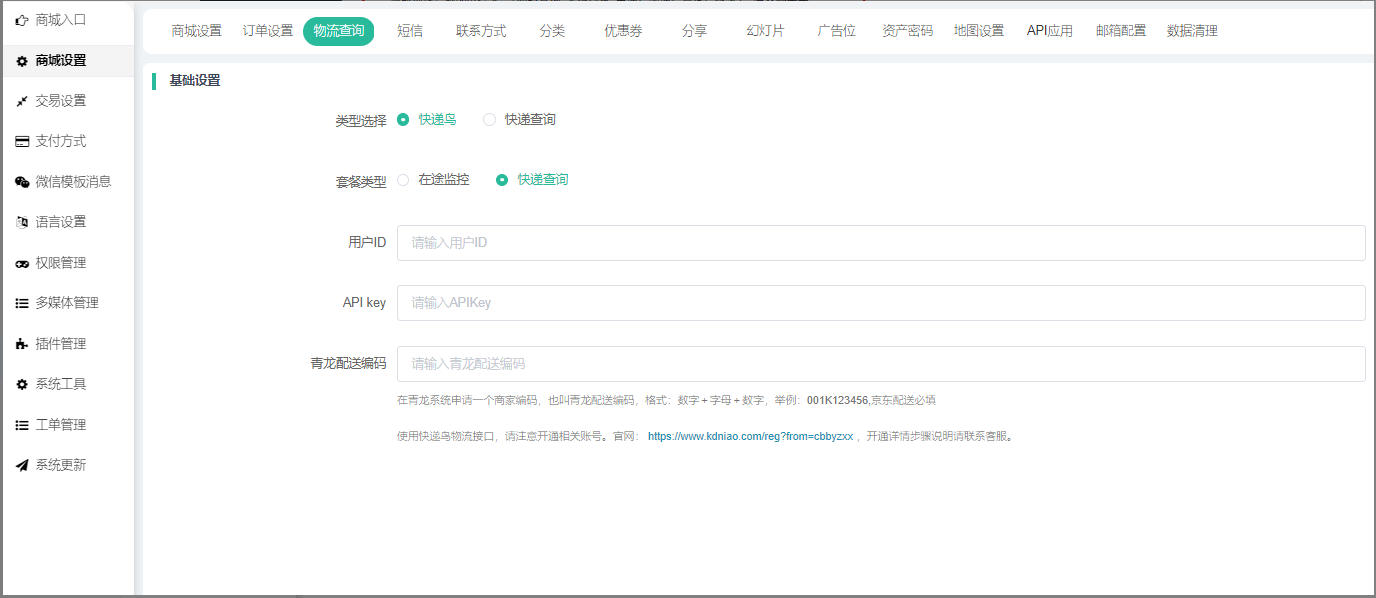1376x598 pixels.
Task: Go to the 分享 tab
Action: 694,31
